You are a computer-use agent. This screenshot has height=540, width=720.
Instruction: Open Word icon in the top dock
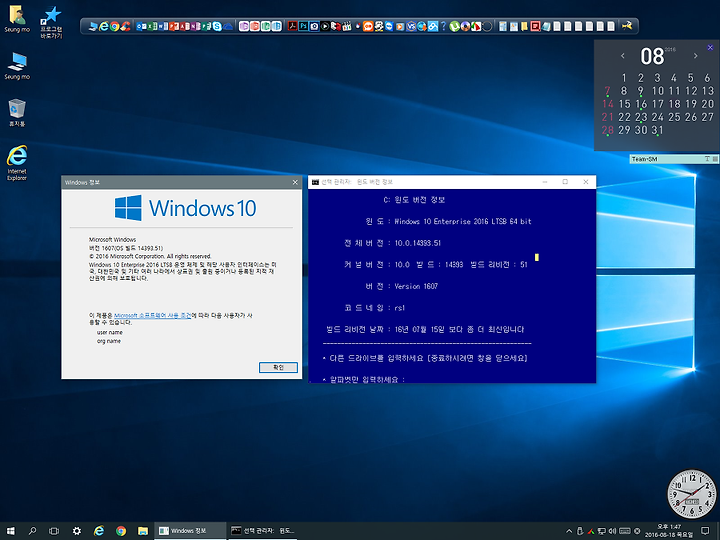click(163, 26)
